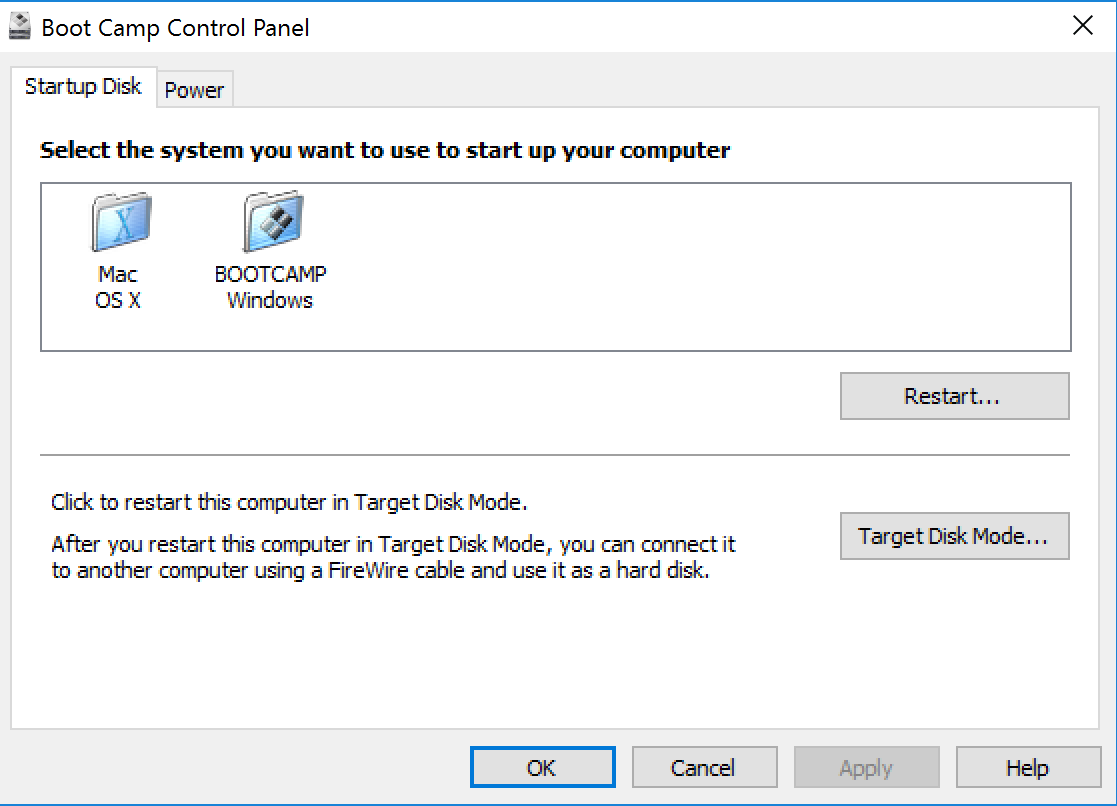Click the "BOOTCAMP Windows" text label
This screenshot has height=806, width=1117.
tap(270, 288)
